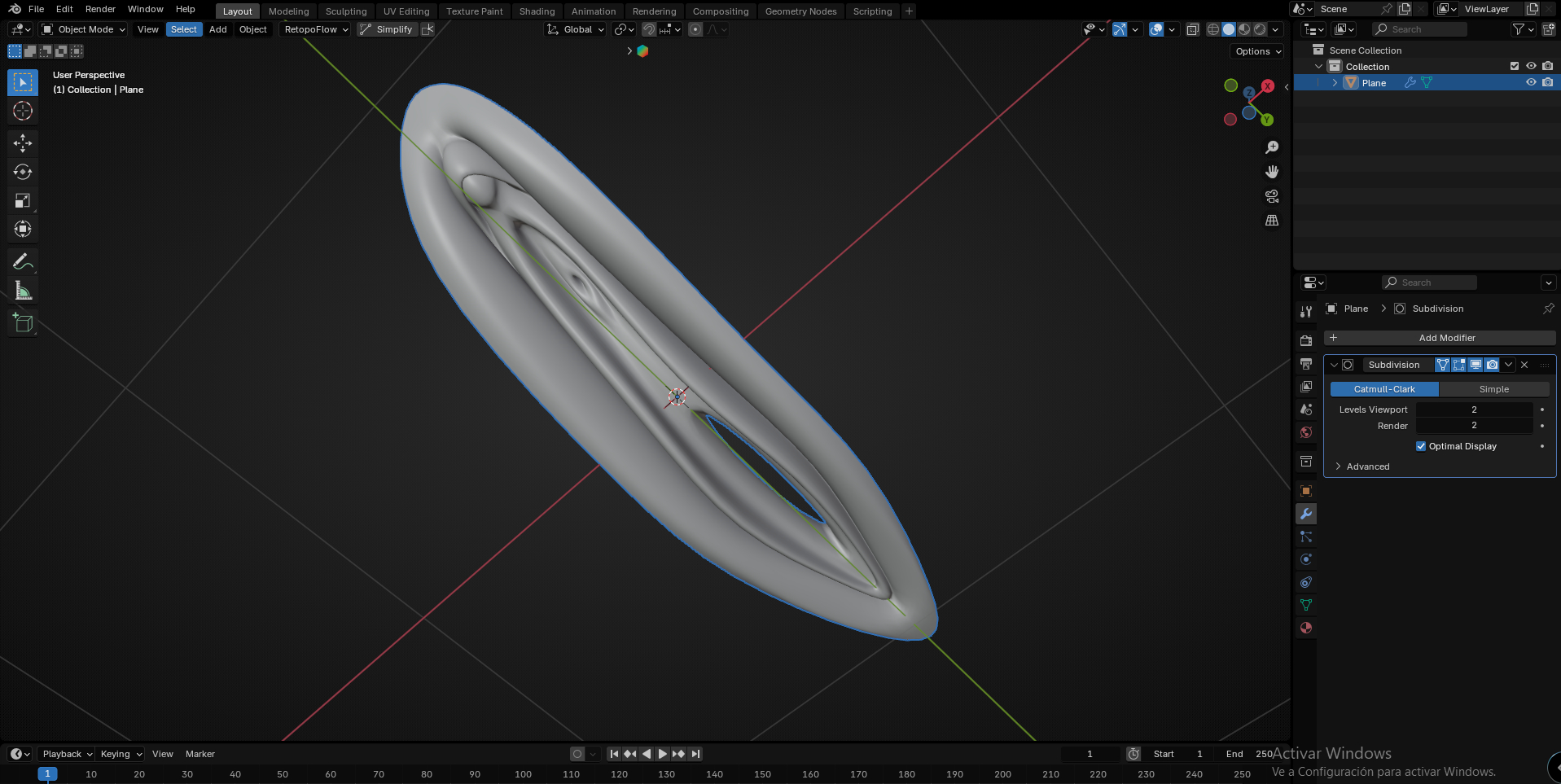This screenshot has height=784, width=1561.
Task: Select the Scale tool
Action: pos(23,201)
